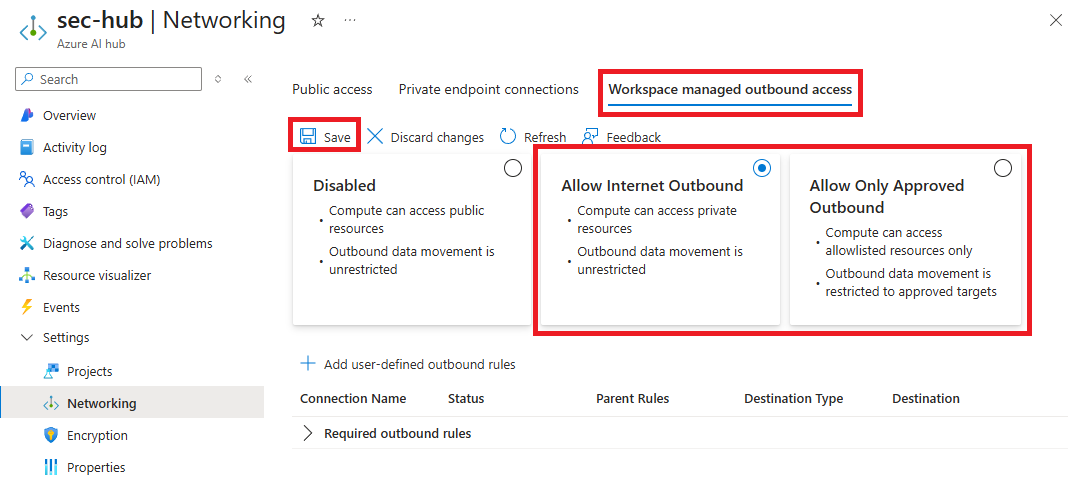Select Networking in the sidebar

pyautogui.click(x=101, y=403)
